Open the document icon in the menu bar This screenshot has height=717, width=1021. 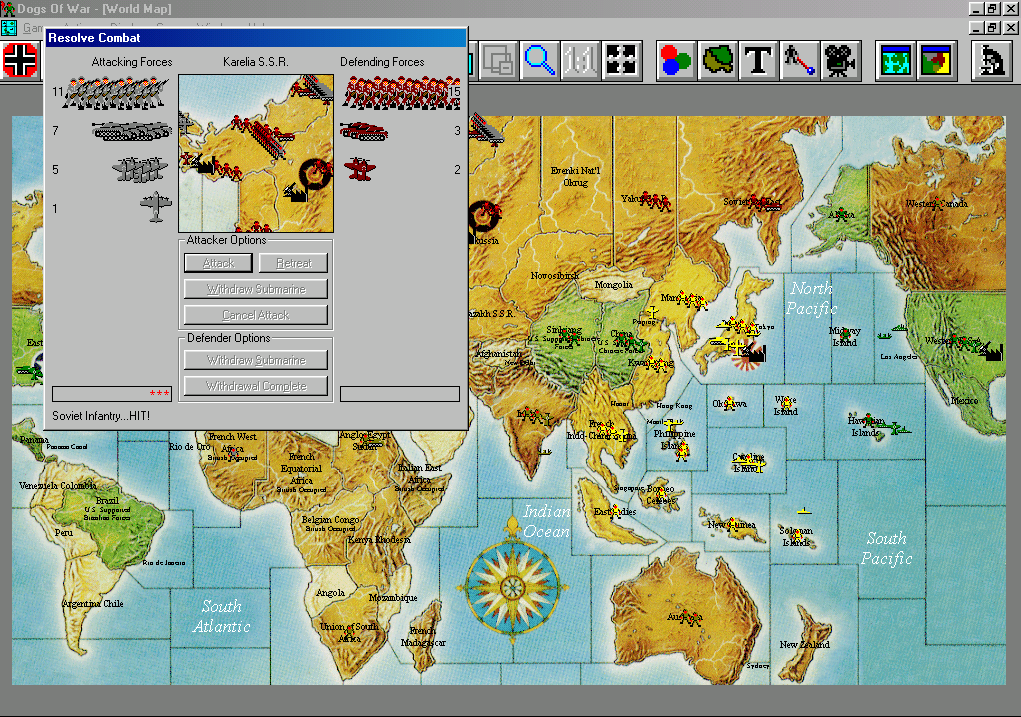(x=9, y=27)
